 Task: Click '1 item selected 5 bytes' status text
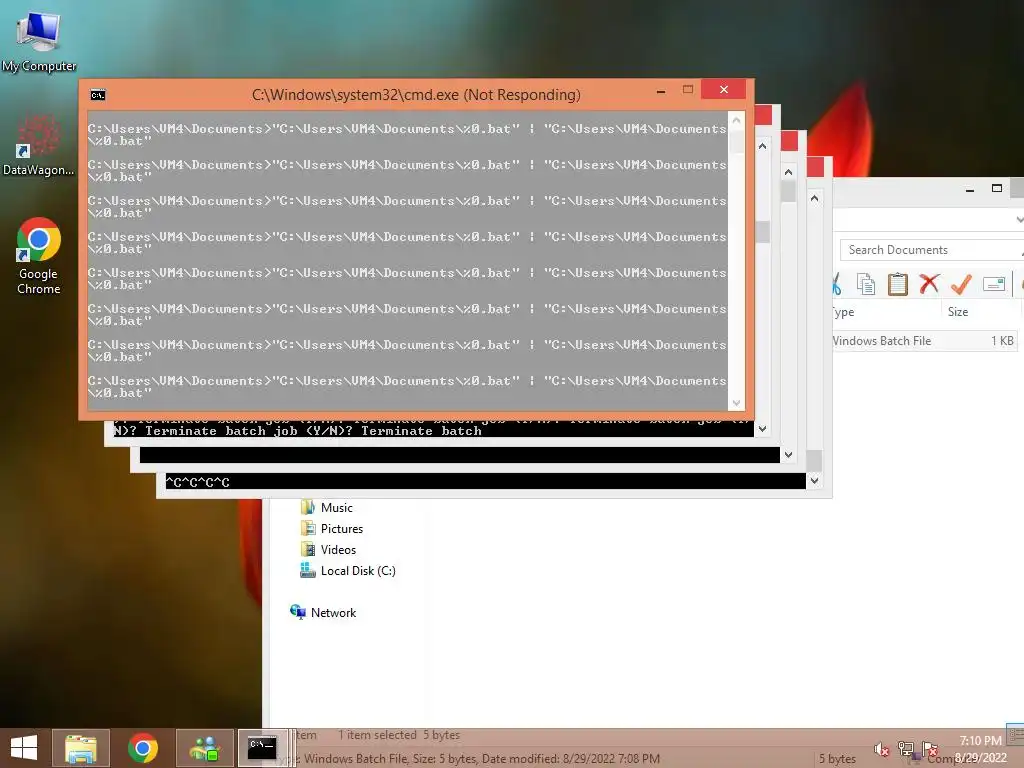398,735
